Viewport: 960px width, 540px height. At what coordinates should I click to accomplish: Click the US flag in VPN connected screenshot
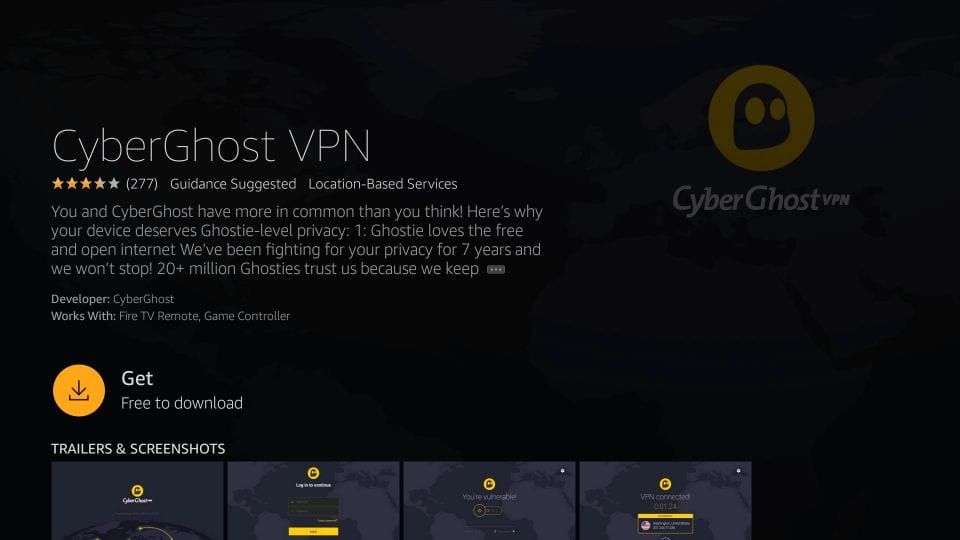pos(645,525)
